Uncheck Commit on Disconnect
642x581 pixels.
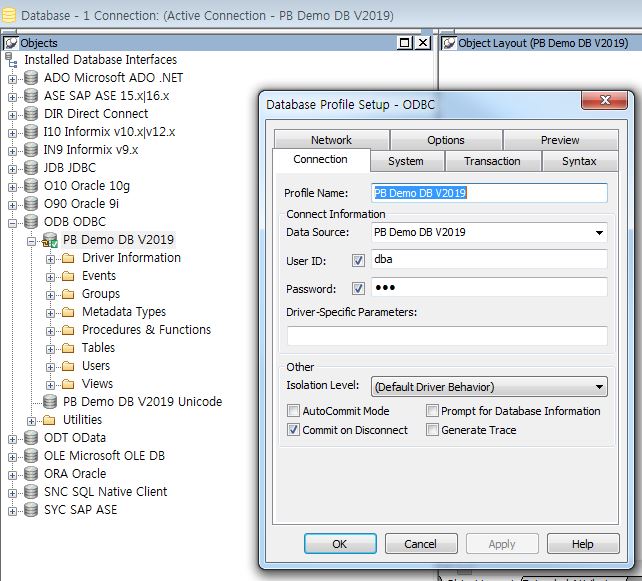click(293, 430)
